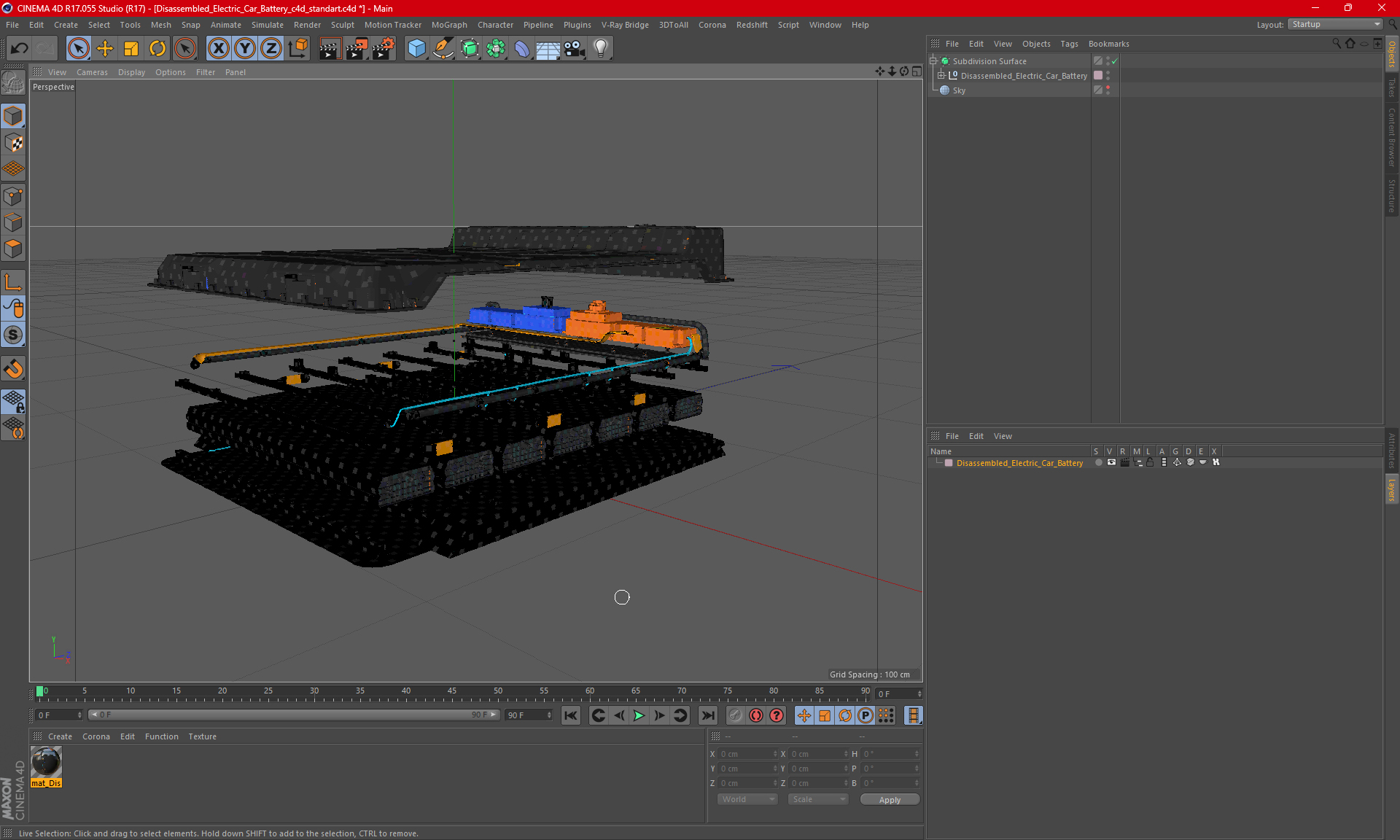The image size is (1400, 840).
Task: Open Edit Render Settings icon
Action: coord(383,49)
